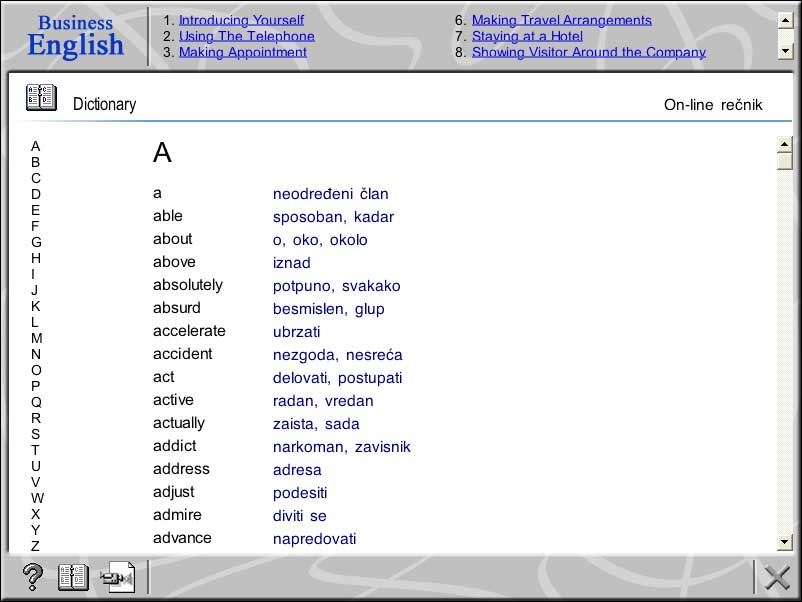Open the Help question mark icon

[32, 577]
